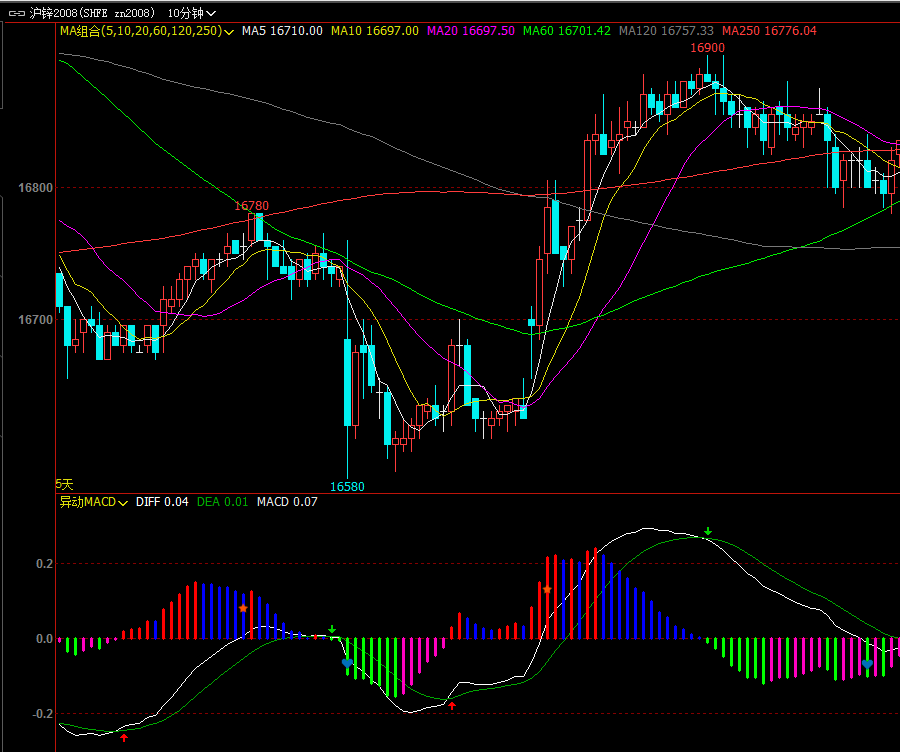This screenshot has width=900, height=752.
Task: Click the chain link icon beside 沪锌2008
Action: coord(17,13)
